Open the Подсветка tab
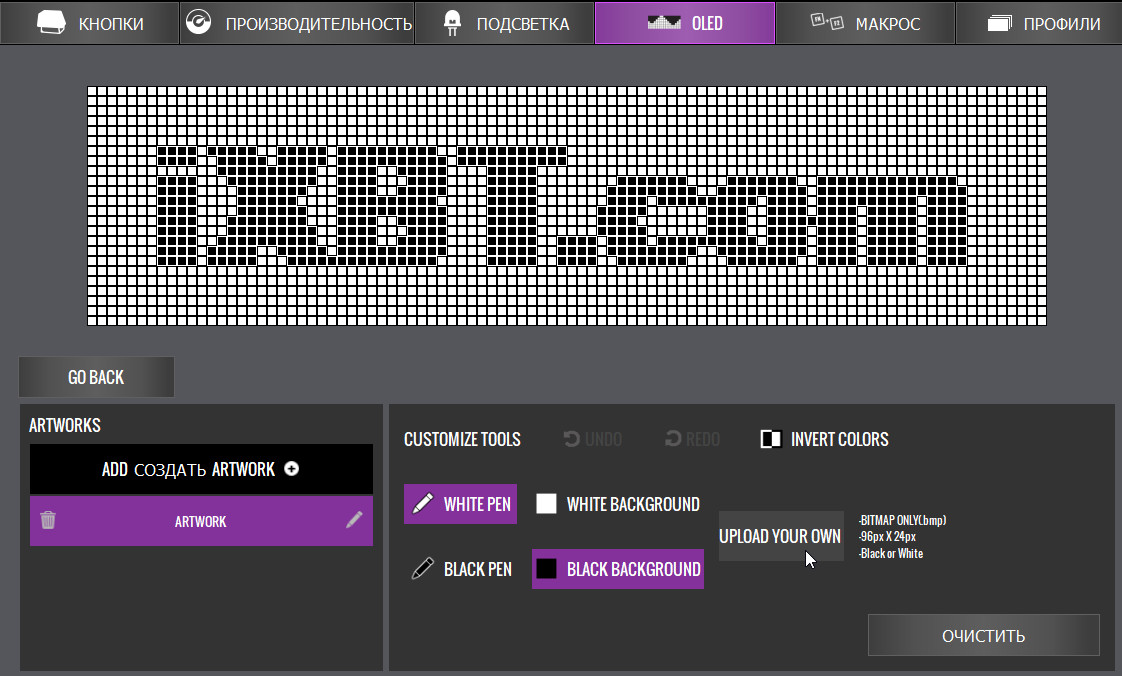Screen dimensions: 1122x676 tap(504, 23)
